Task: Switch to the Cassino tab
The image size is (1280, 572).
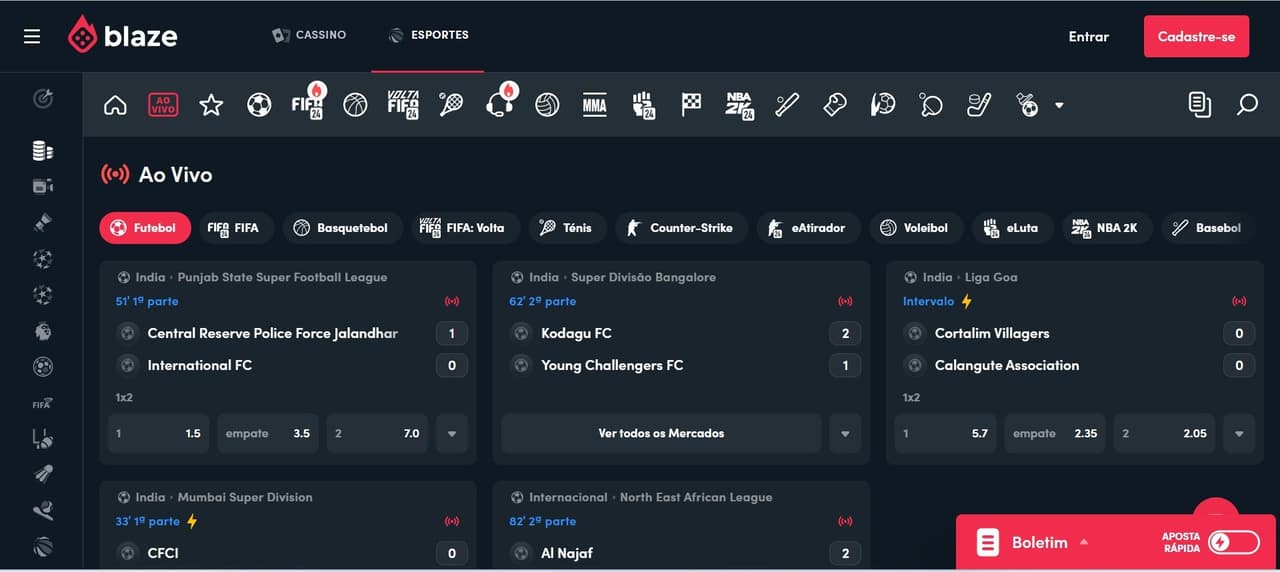Action: click(309, 35)
